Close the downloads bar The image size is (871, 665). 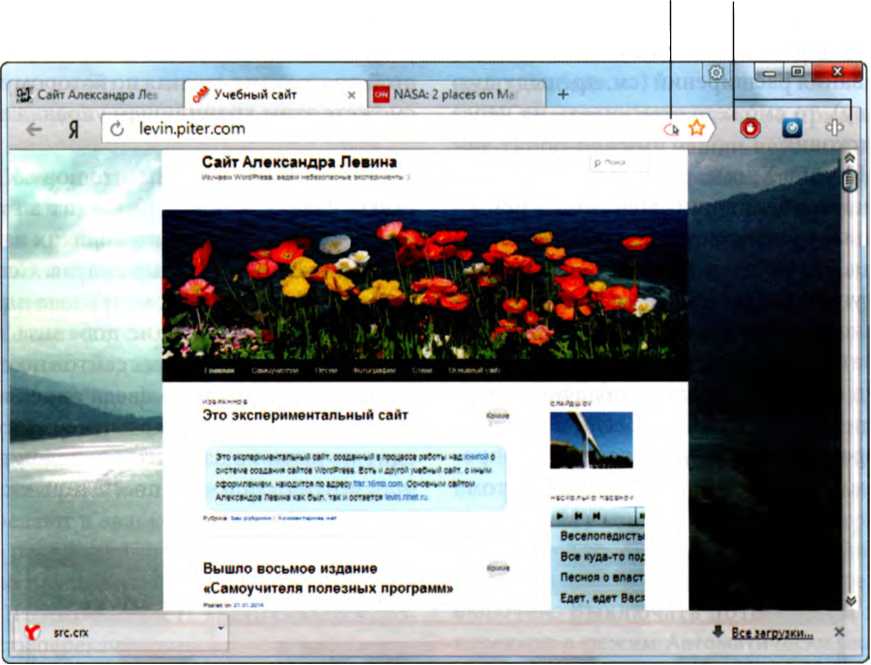pyautogui.click(x=839, y=633)
